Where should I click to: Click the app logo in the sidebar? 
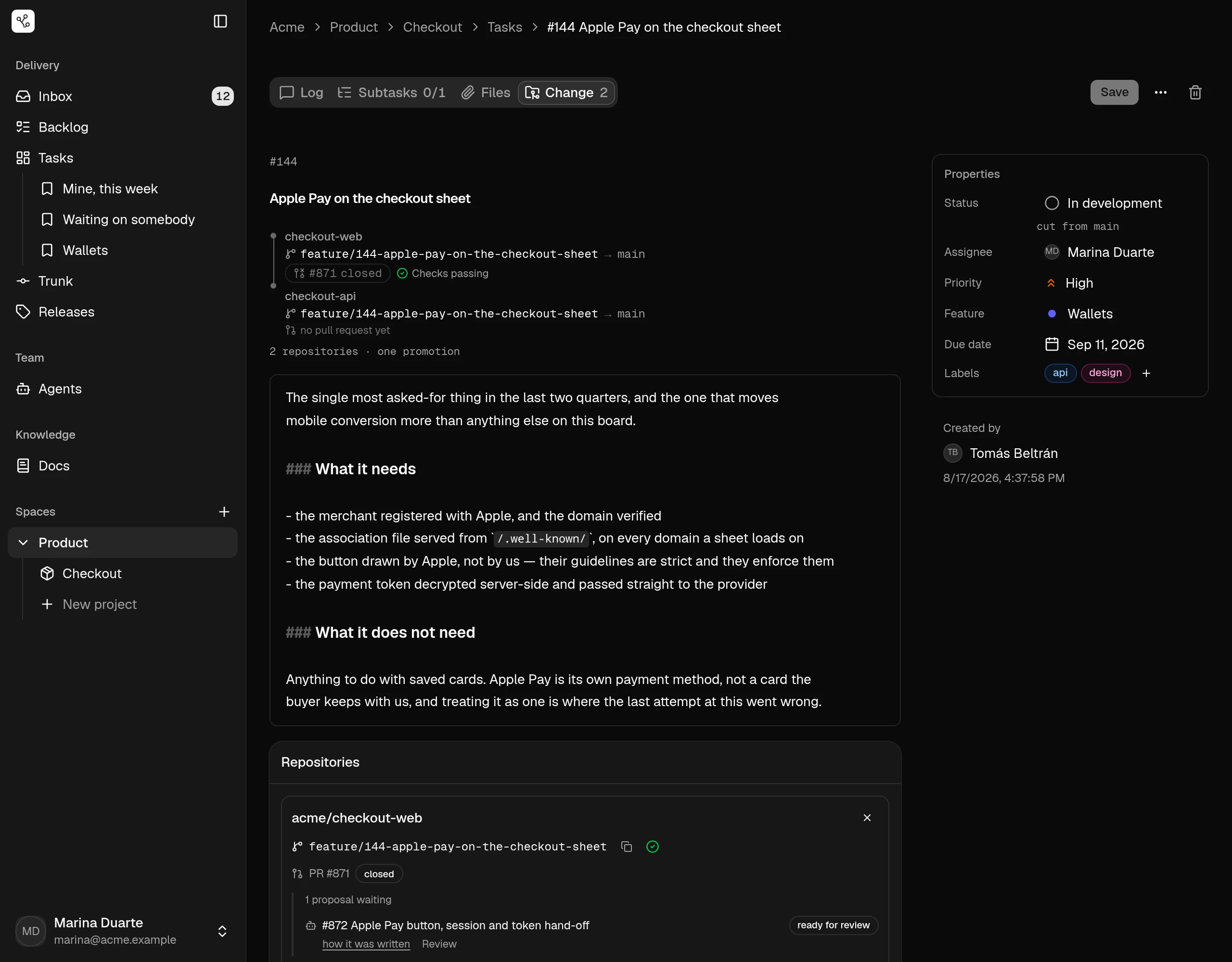point(23,22)
